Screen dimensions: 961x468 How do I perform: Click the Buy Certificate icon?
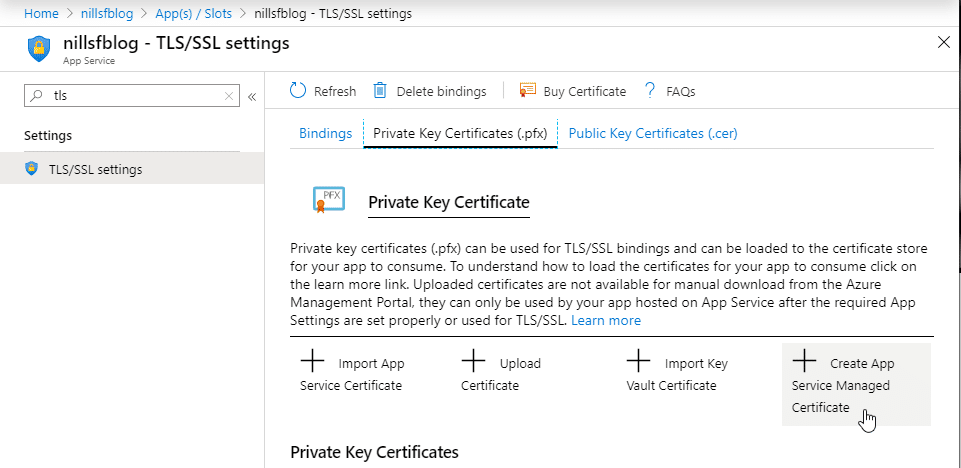pos(528,91)
